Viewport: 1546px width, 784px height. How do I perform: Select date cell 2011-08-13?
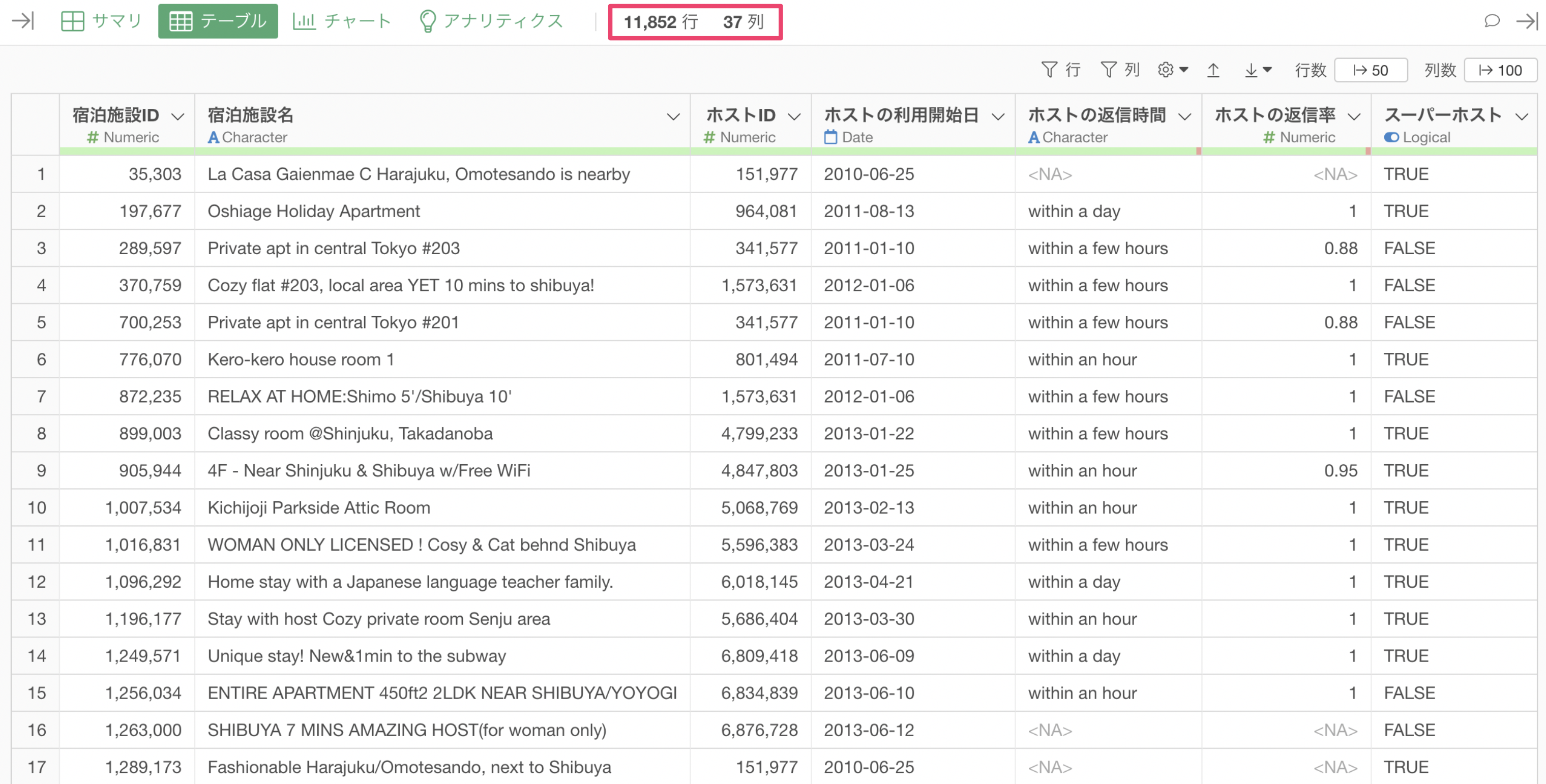[x=913, y=211]
